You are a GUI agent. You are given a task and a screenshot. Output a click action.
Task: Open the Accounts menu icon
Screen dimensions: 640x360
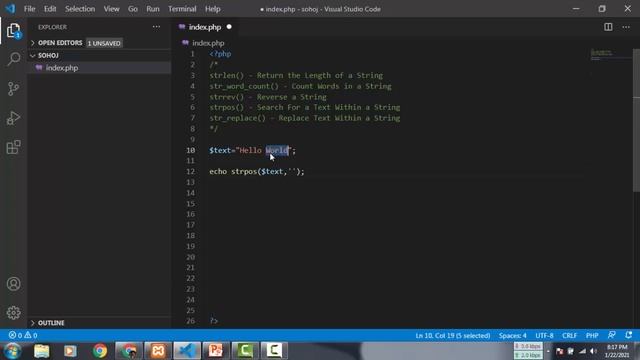click(13, 284)
